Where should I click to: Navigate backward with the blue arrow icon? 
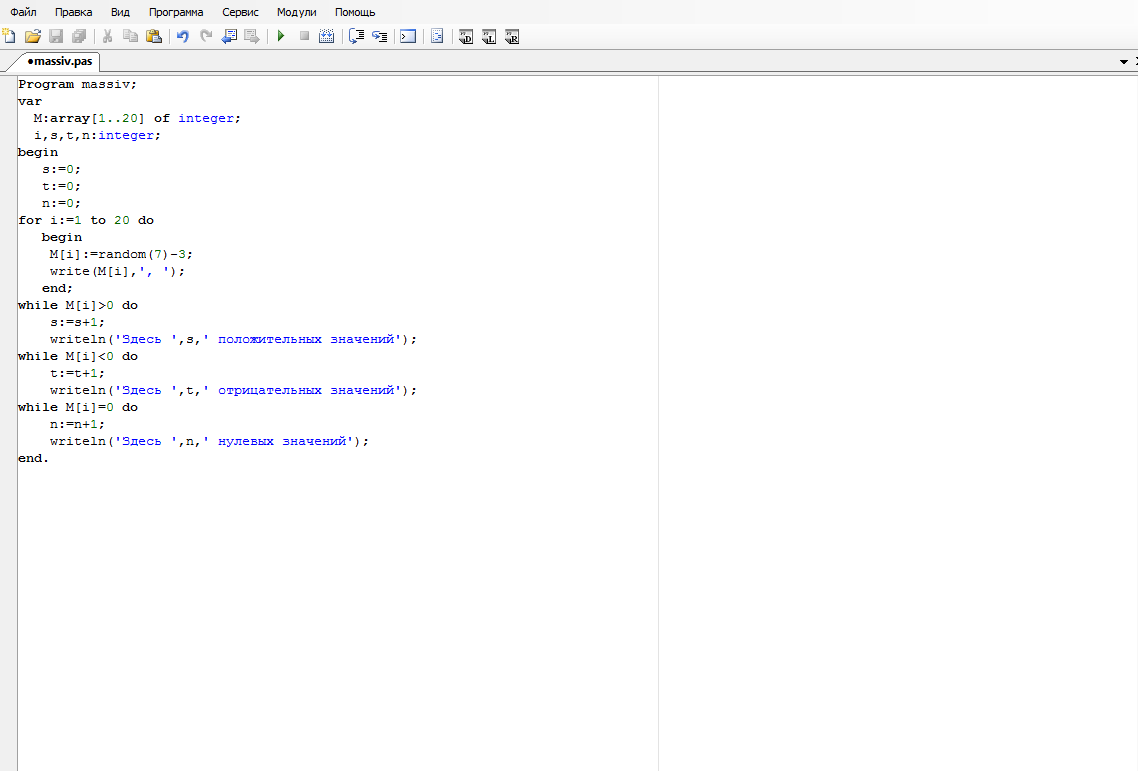tap(229, 36)
